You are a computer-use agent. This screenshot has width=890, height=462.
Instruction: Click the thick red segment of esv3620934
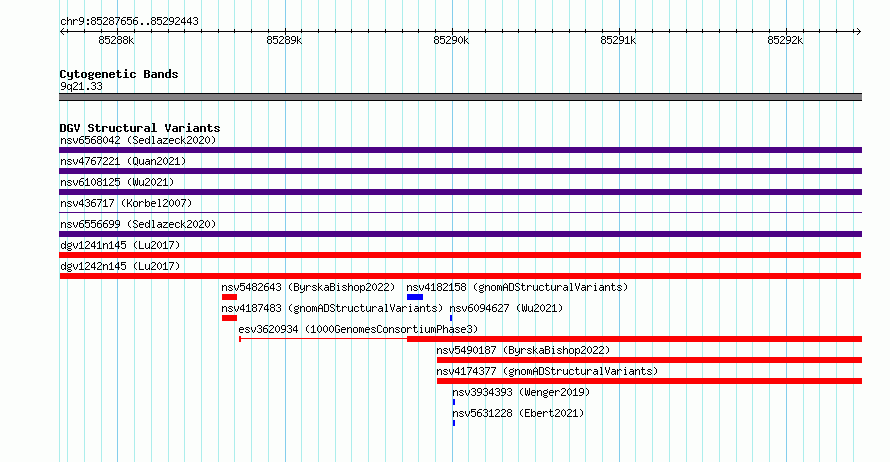pyautogui.click(x=635, y=339)
